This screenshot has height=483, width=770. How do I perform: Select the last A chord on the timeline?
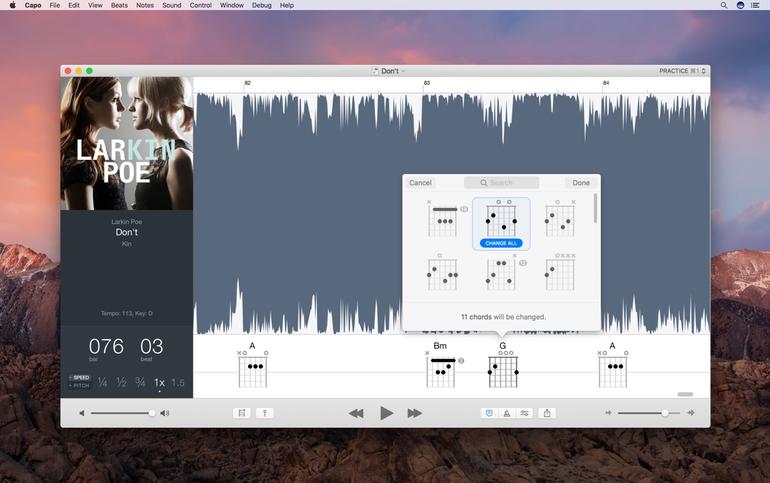pyautogui.click(x=612, y=366)
